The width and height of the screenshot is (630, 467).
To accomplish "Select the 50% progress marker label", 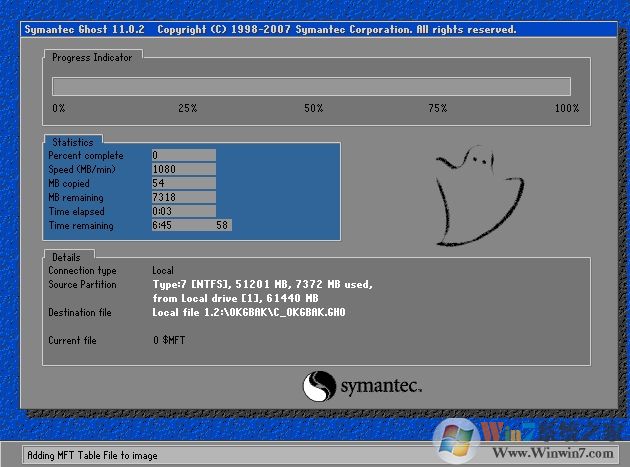I will [x=314, y=108].
